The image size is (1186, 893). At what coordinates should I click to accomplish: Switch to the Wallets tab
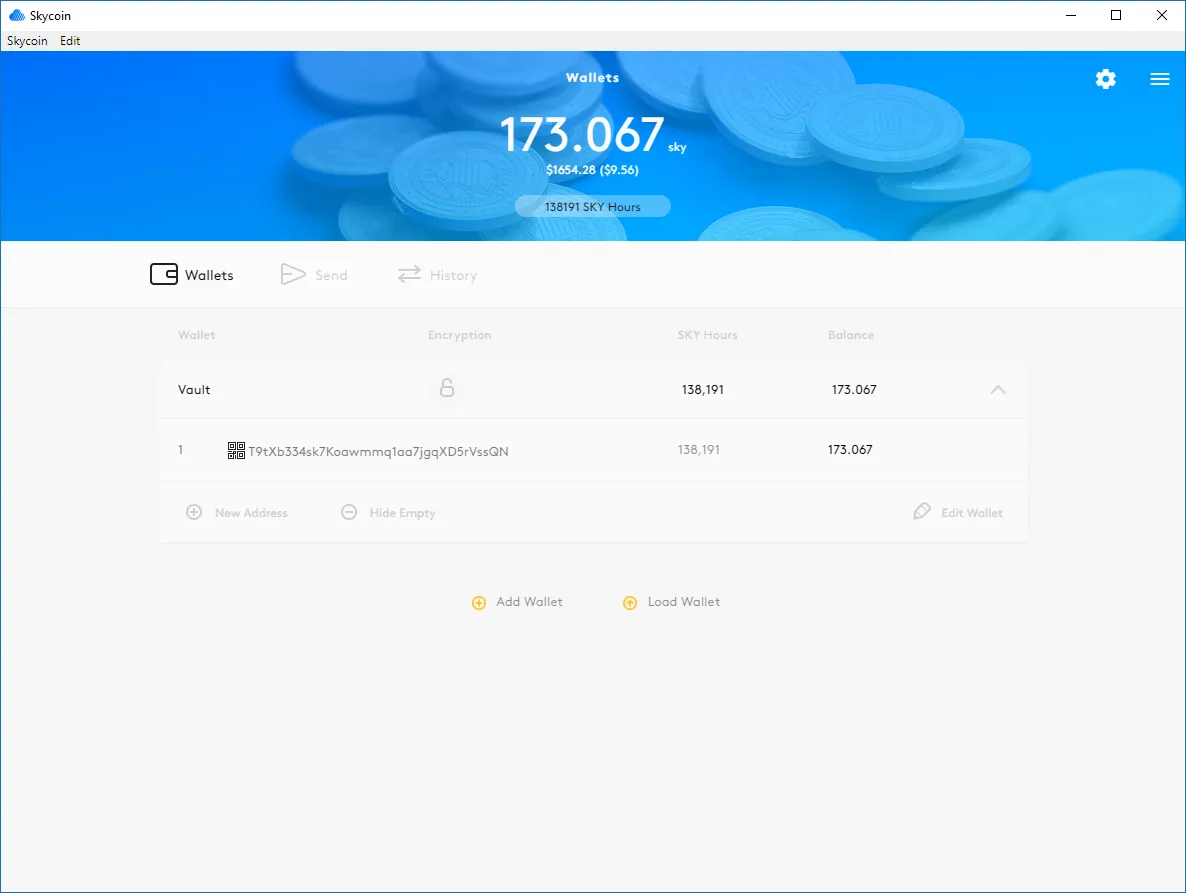(x=192, y=274)
